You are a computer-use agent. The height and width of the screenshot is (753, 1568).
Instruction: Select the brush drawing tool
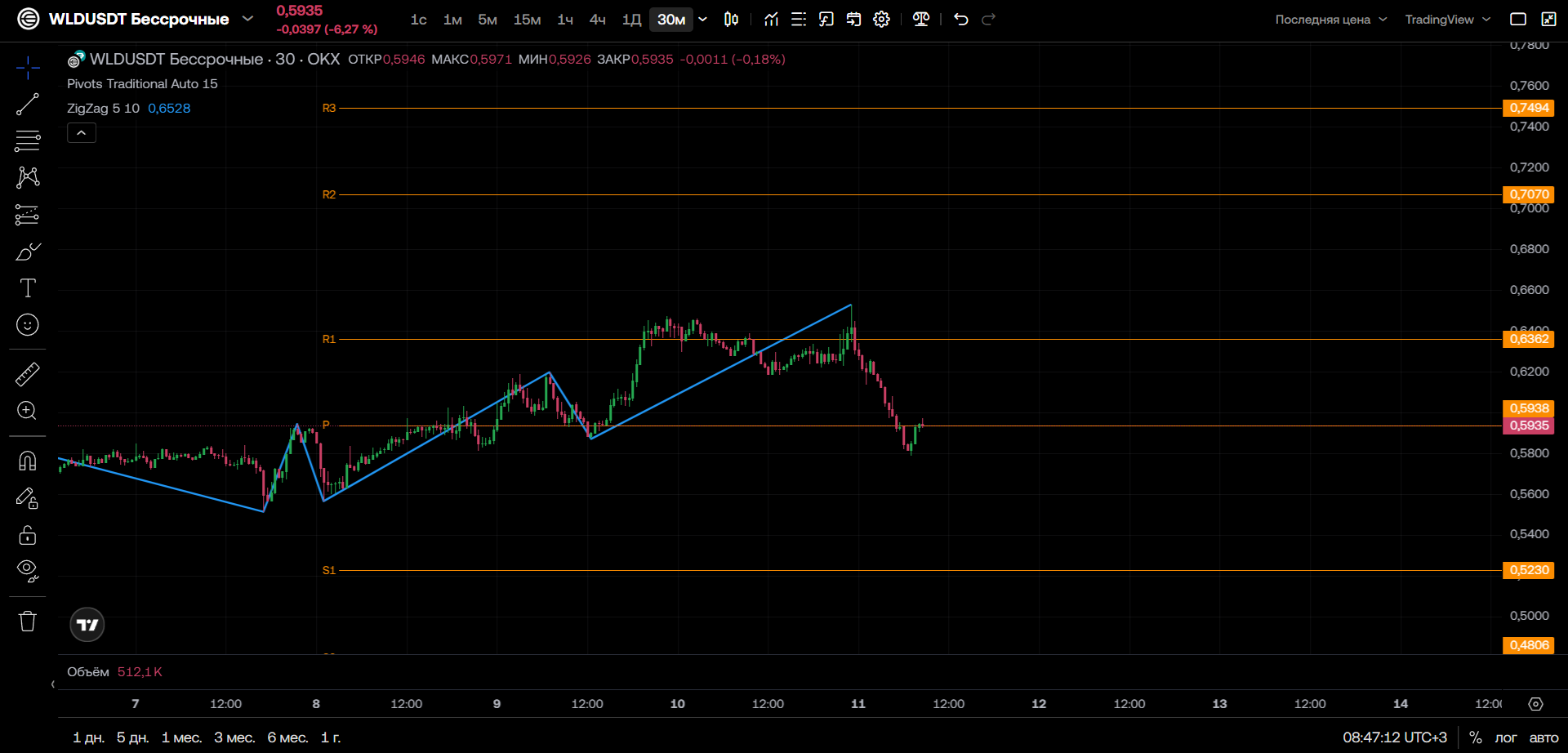(x=28, y=252)
